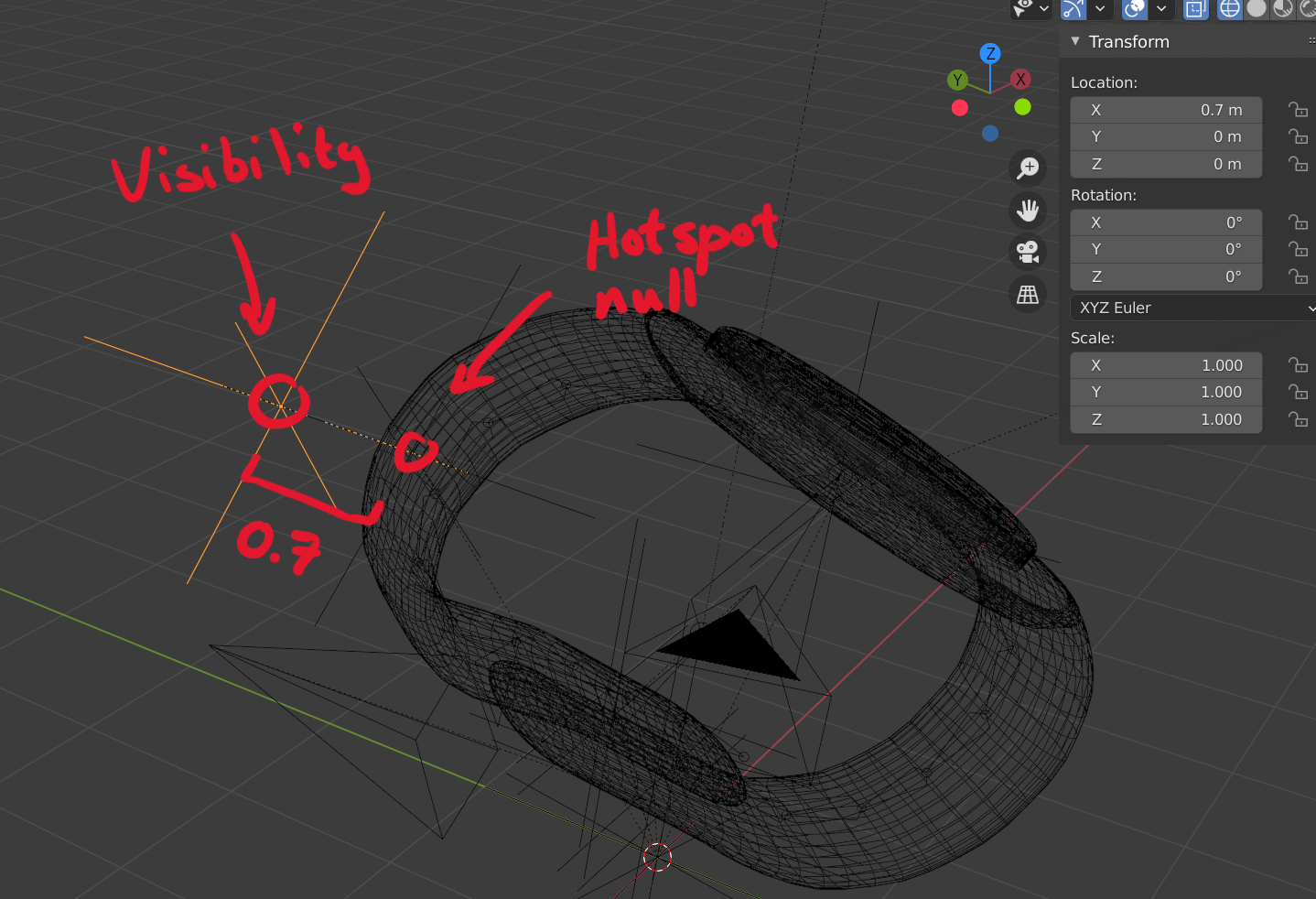The height and width of the screenshot is (899, 1316).
Task: Lock the Scale Y axis
Action: pos(1298,392)
